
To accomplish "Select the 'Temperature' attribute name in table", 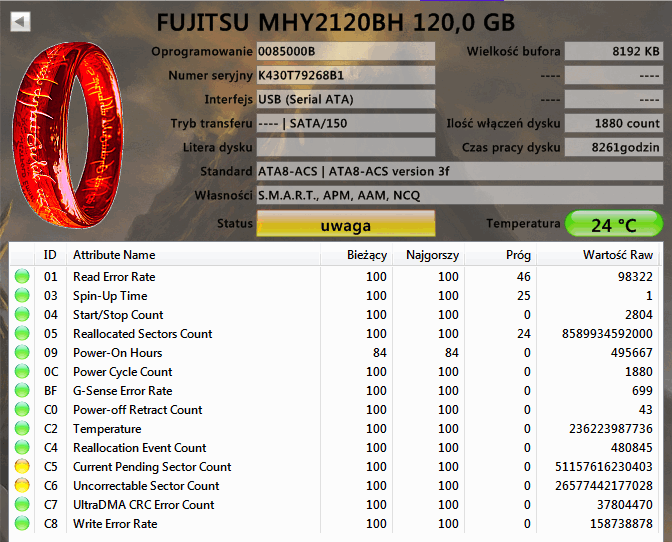I will coord(107,429).
